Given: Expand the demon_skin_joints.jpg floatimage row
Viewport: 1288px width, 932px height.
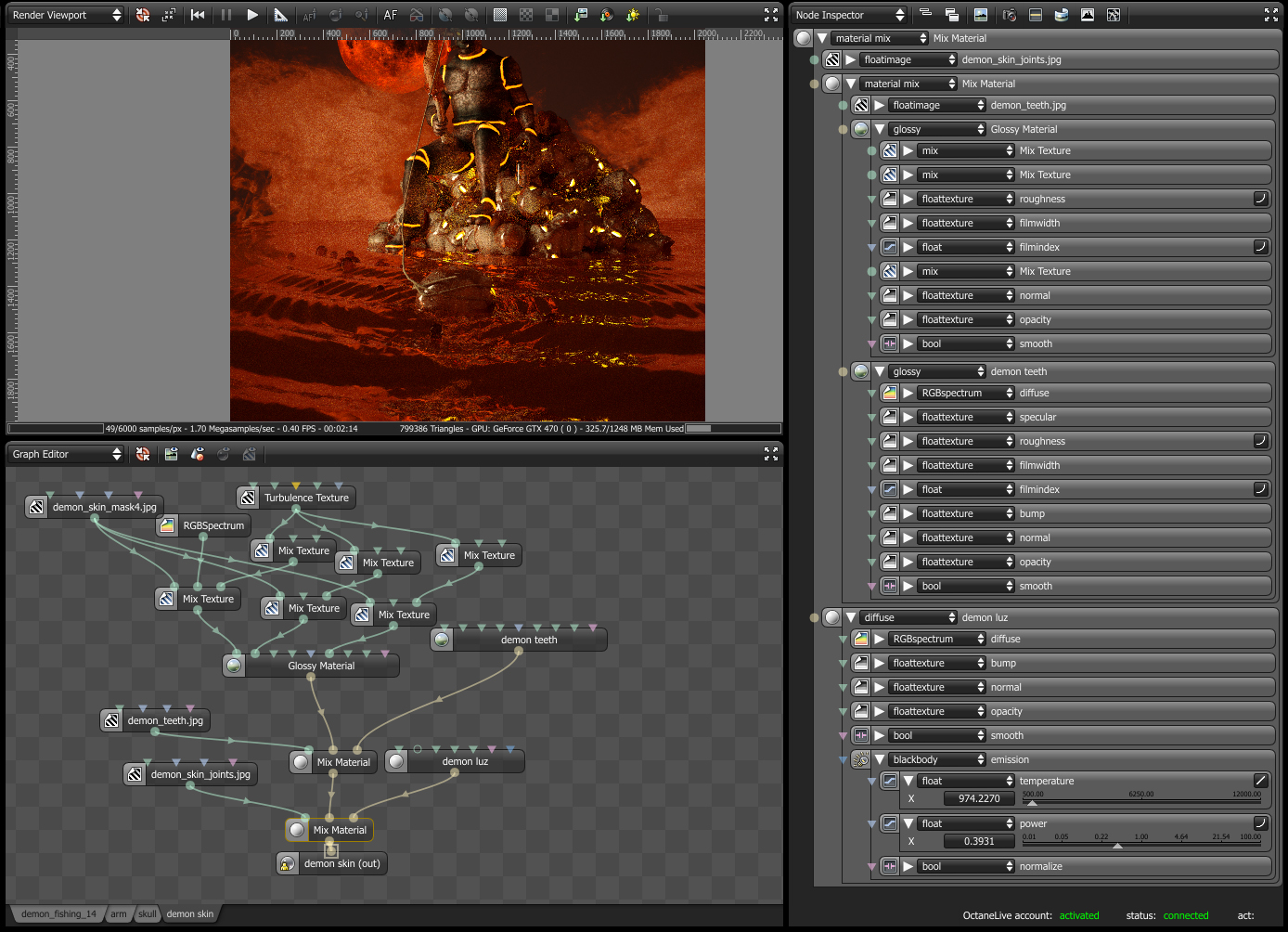Looking at the screenshot, I should (851, 59).
